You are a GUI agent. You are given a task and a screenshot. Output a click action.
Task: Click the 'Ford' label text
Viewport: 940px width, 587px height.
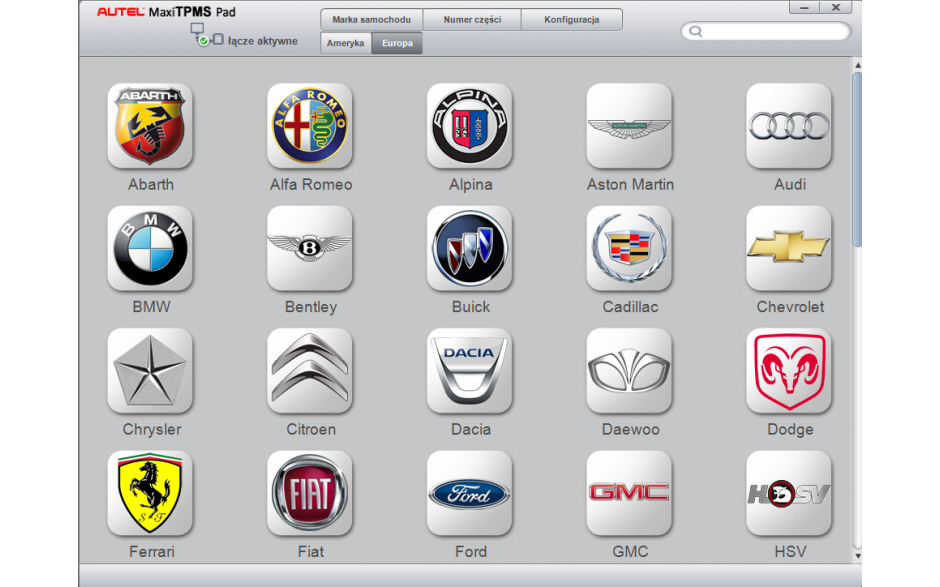click(x=471, y=552)
